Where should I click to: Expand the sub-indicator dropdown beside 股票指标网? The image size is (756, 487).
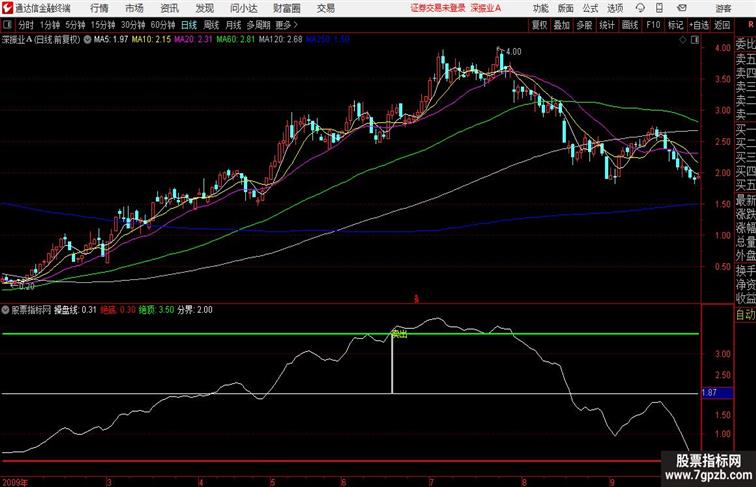pyautogui.click(x=6, y=310)
